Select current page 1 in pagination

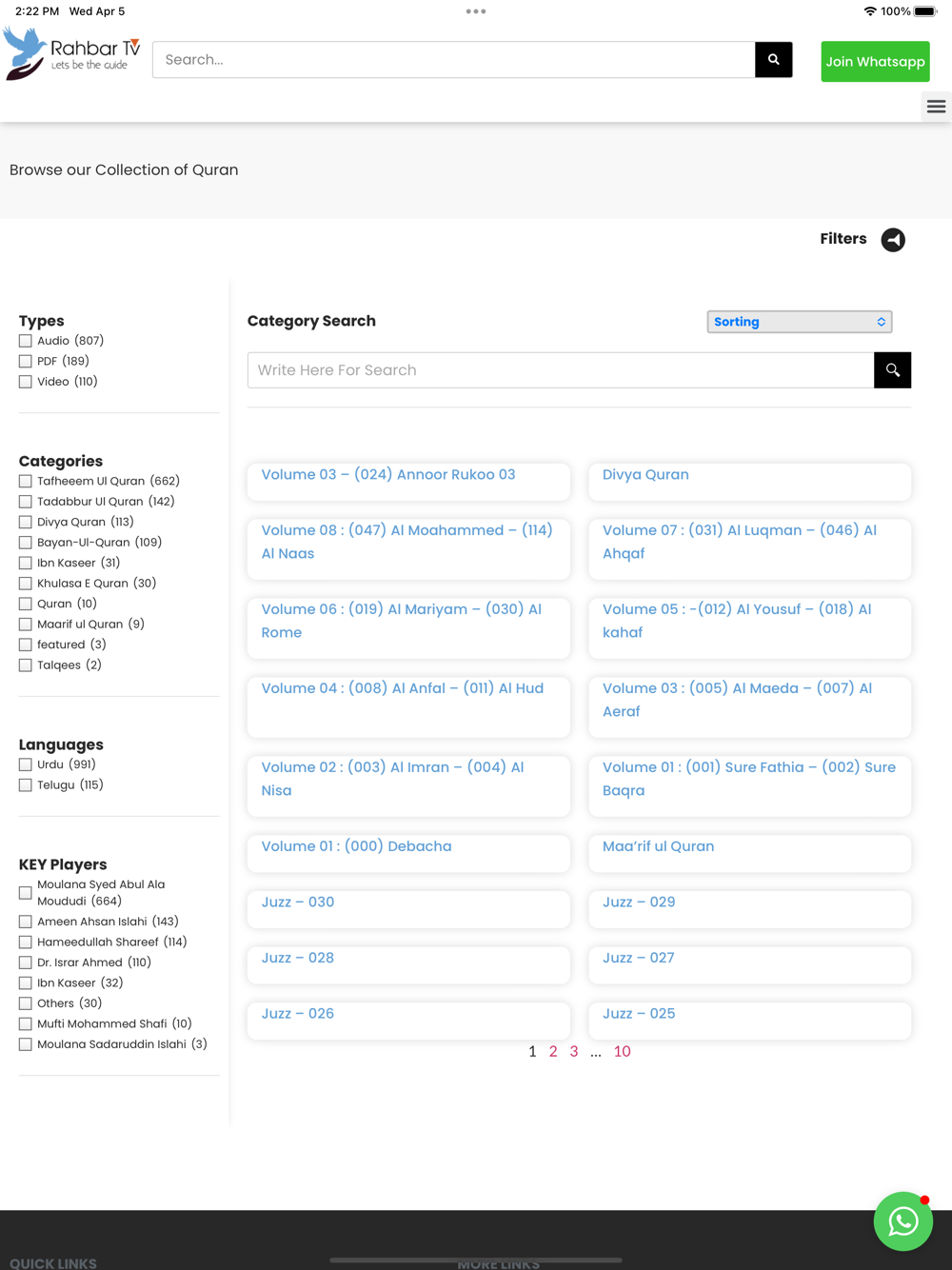pos(532,1051)
